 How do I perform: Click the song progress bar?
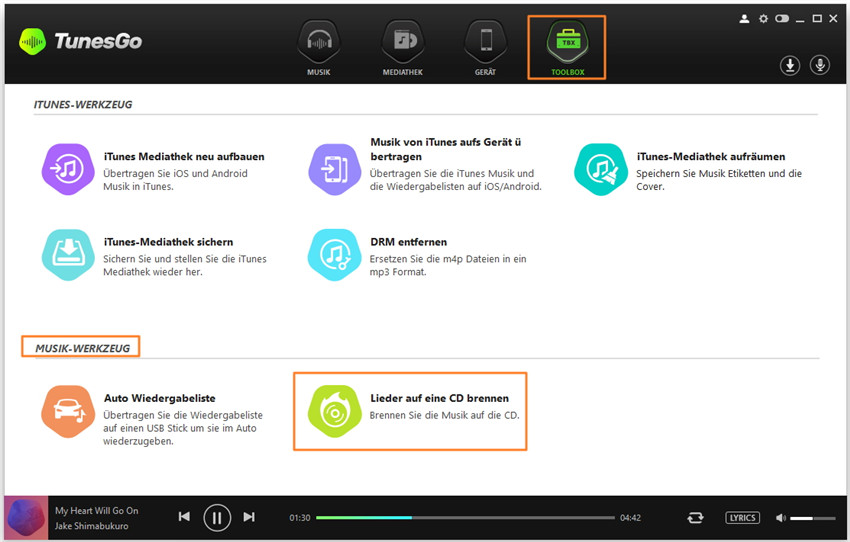[465, 518]
